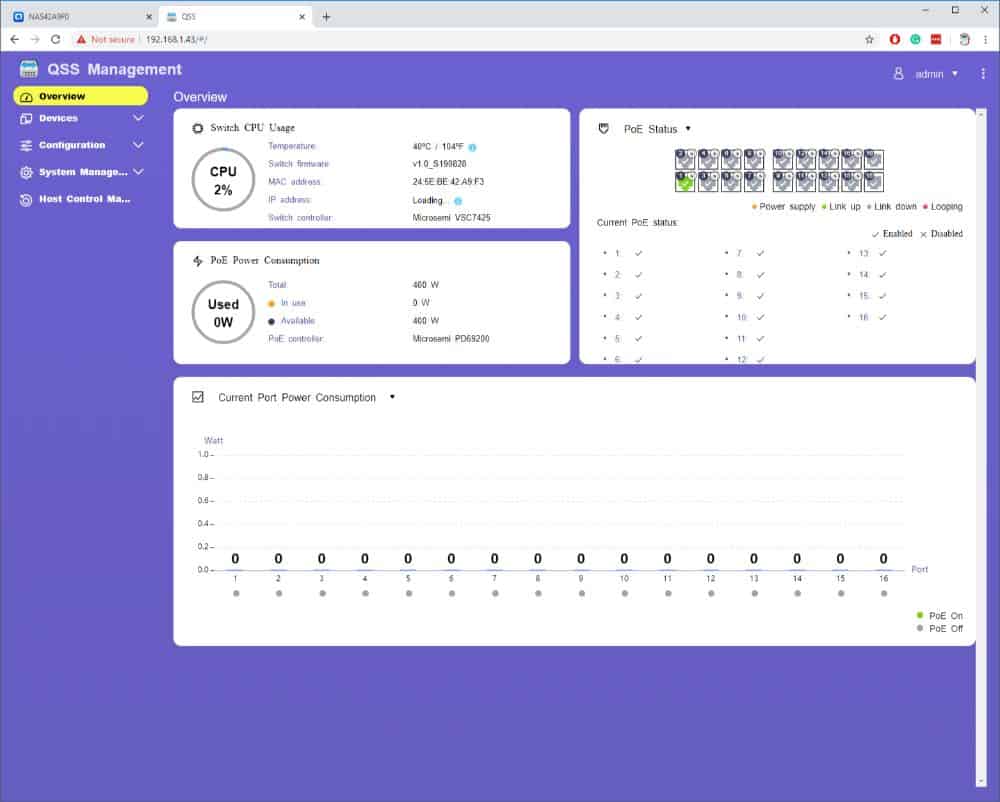1000x802 pixels.
Task: Click the temperature info icon
Action: click(472, 146)
